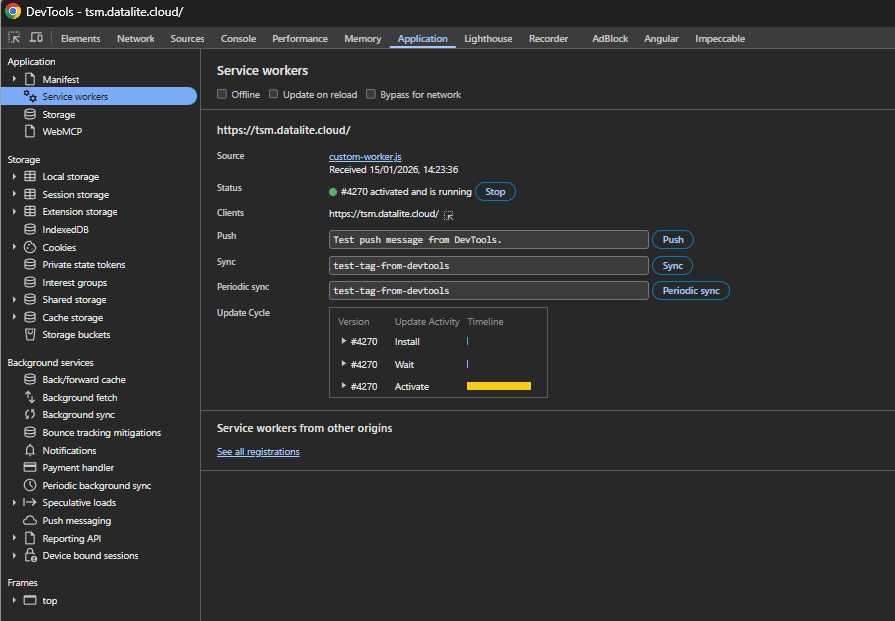The image size is (895, 621).
Task: Click the Periodic sync button
Action: click(x=691, y=291)
